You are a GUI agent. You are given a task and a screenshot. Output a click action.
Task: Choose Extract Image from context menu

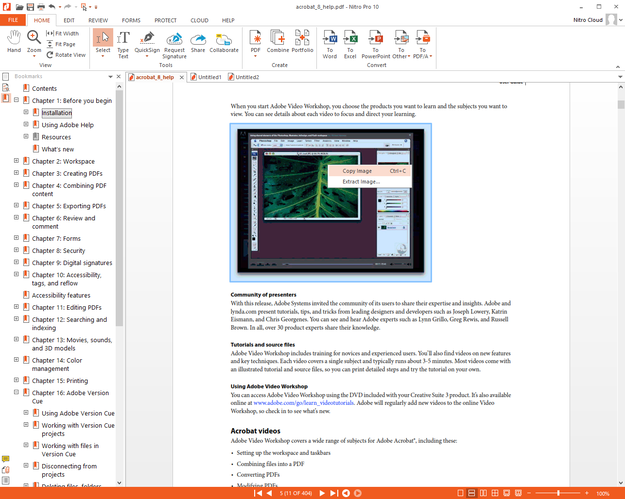369,181
